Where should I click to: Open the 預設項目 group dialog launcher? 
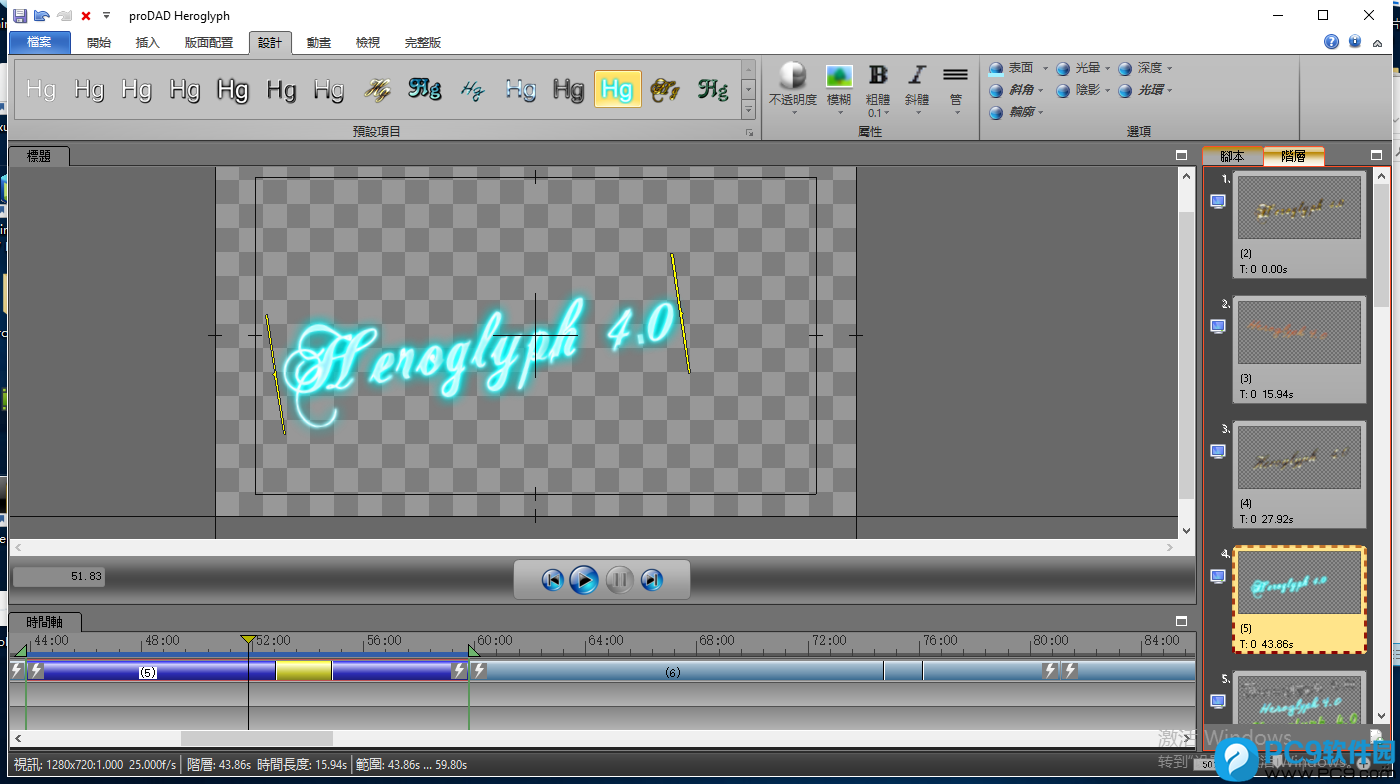click(x=748, y=132)
